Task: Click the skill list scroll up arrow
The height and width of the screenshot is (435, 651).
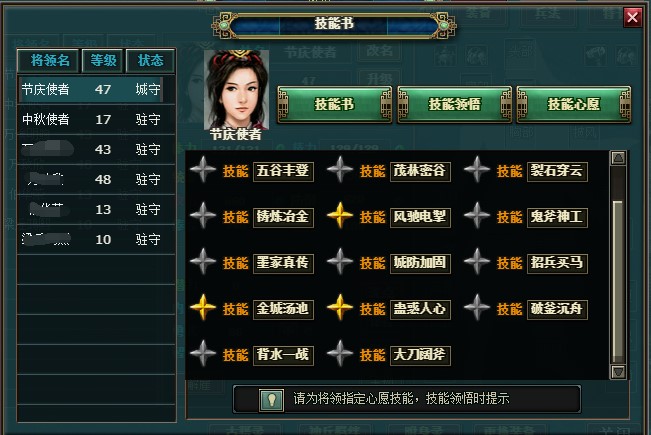Action: 618,158
